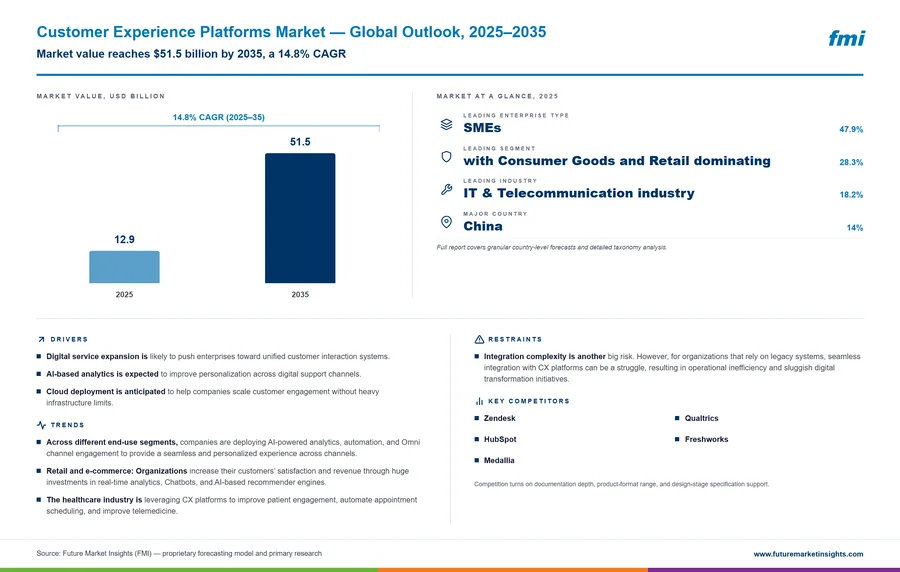The width and height of the screenshot is (900, 572).
Task: Click the competition note about documentation depth
Action: [622, 484]
